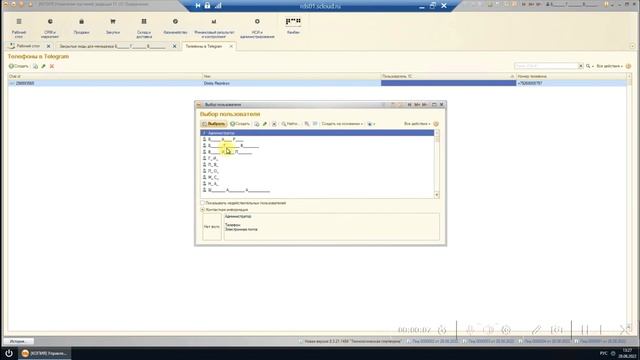Delete the record with the red X icon
This screenshot has width=640, height=360.
pyautogui.click(x=52, y=66)
